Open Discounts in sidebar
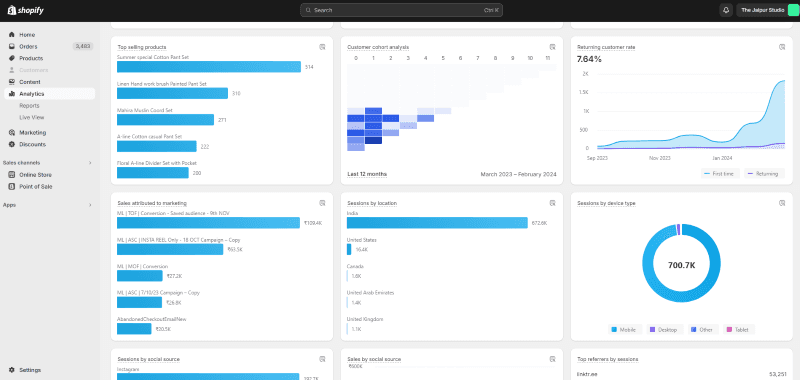 (49, 144)
